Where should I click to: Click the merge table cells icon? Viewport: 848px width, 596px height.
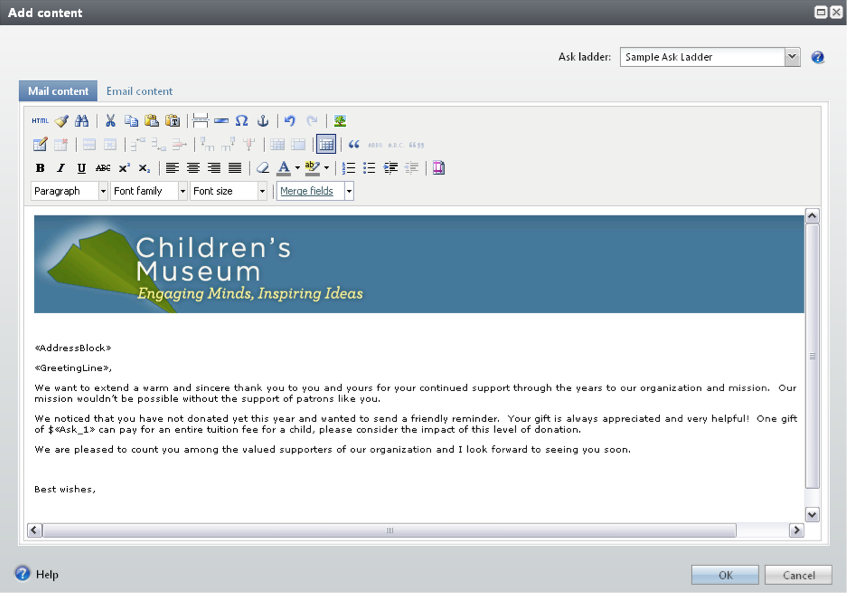tap(298, 144)
